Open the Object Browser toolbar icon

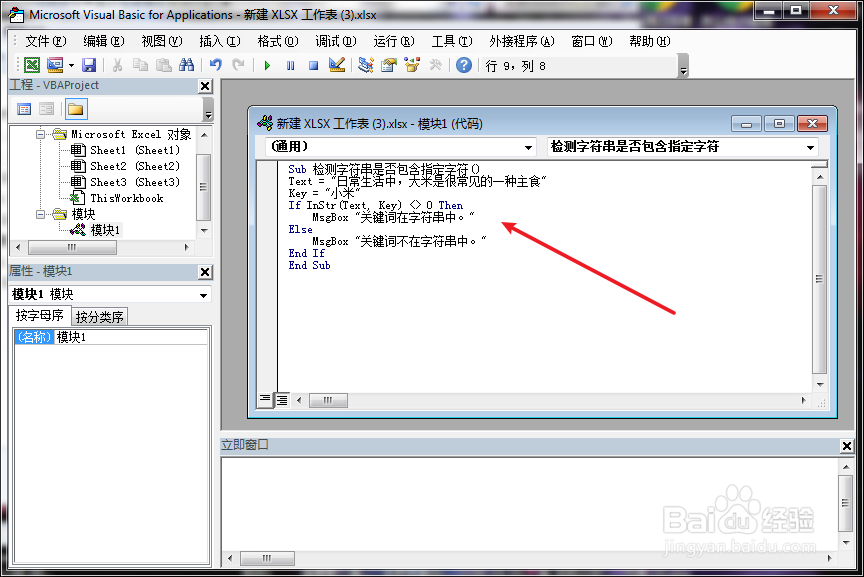pyautogui.click(x=412, y=65)
